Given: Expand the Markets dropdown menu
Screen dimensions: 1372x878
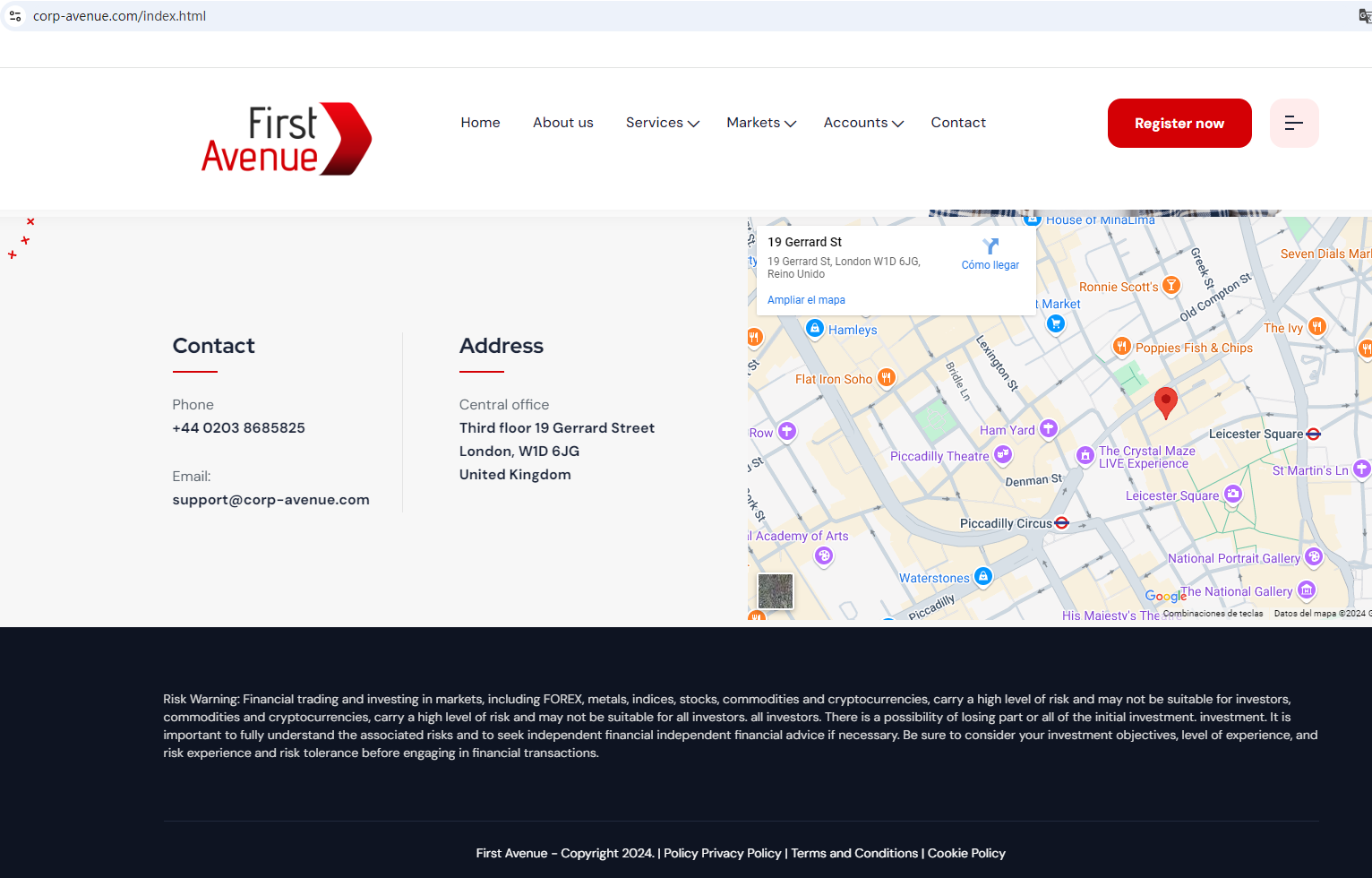Looking at the screenshot, I should [x=760, y=123].
